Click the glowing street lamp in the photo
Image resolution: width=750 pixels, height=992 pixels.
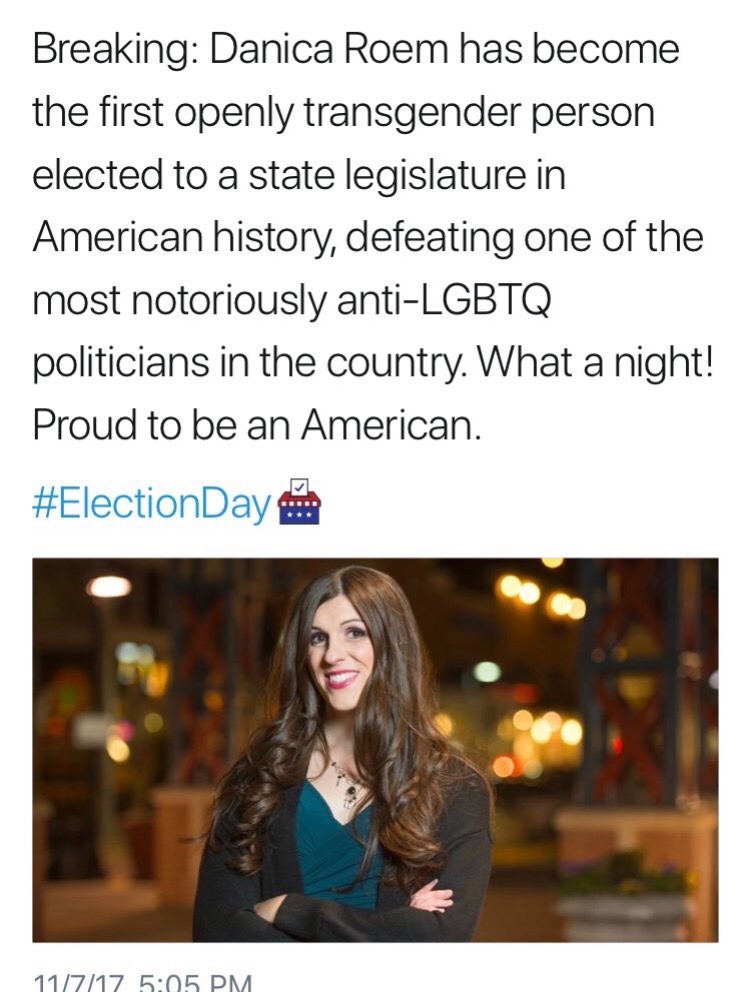point(109,588)
